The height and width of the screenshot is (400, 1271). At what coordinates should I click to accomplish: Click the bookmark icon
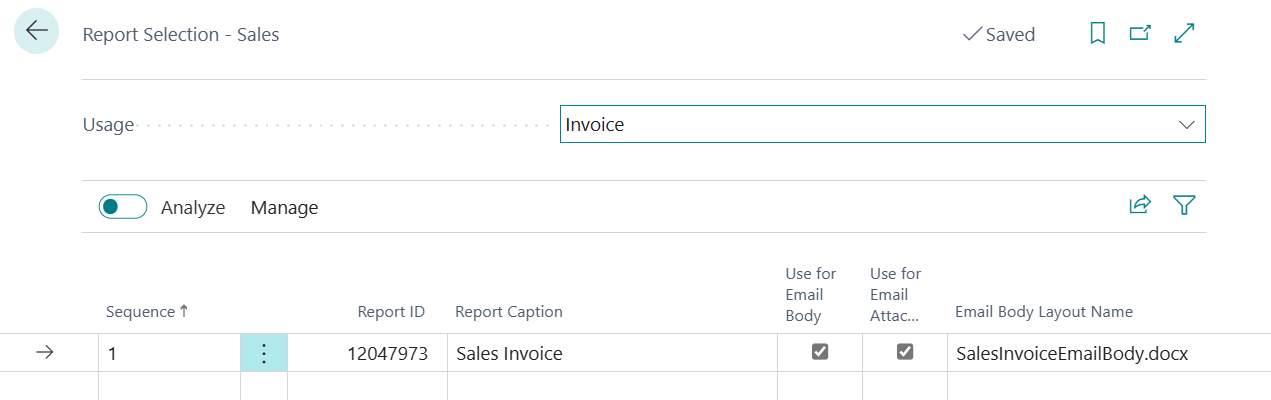tap(1097, 34)
